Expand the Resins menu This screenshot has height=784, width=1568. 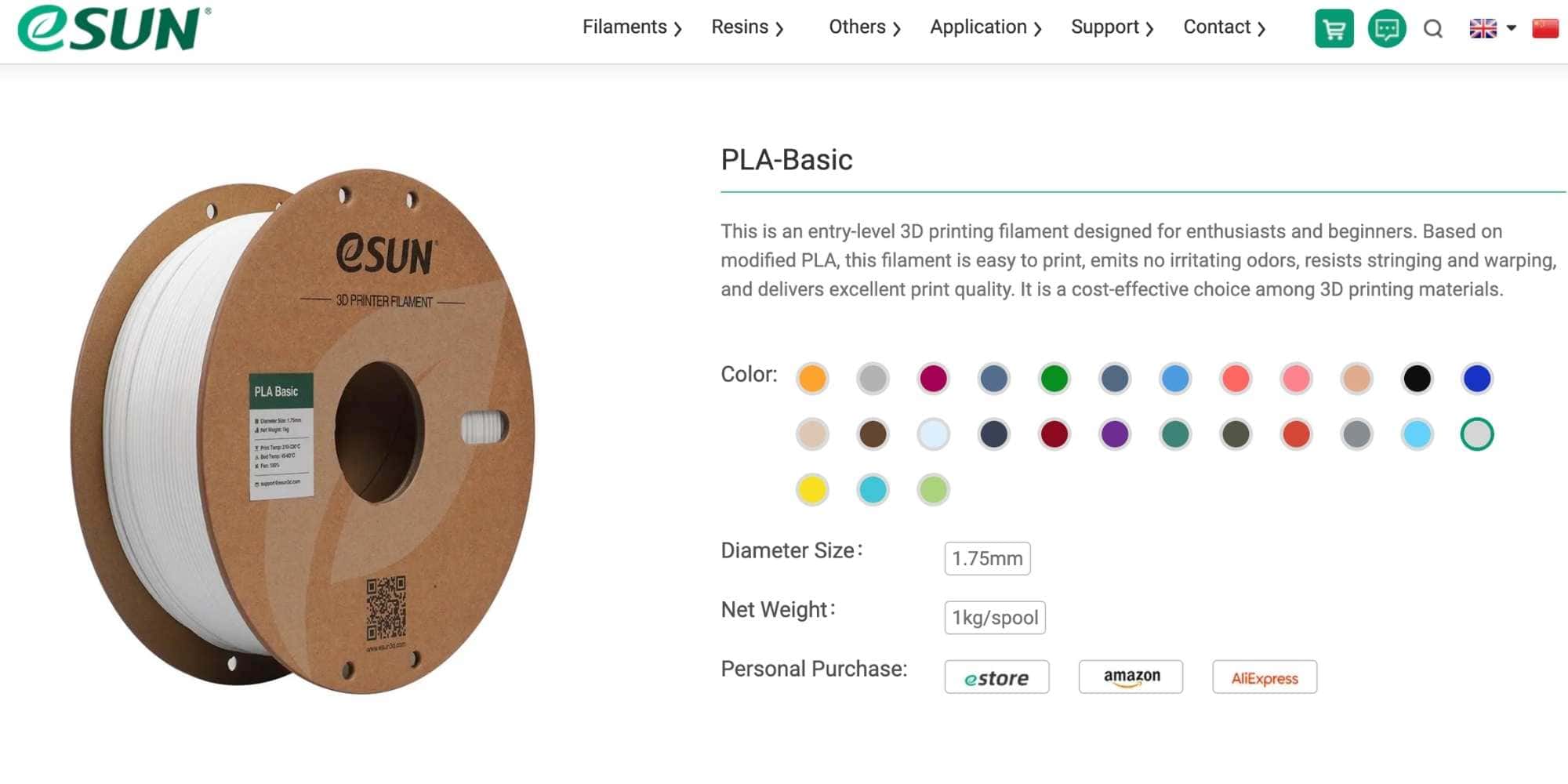point(747,27)
